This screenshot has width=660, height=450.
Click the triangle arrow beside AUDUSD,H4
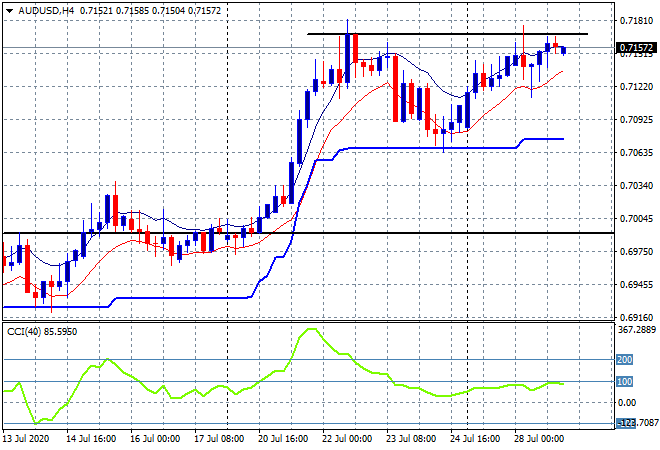[x=9, y=11]
